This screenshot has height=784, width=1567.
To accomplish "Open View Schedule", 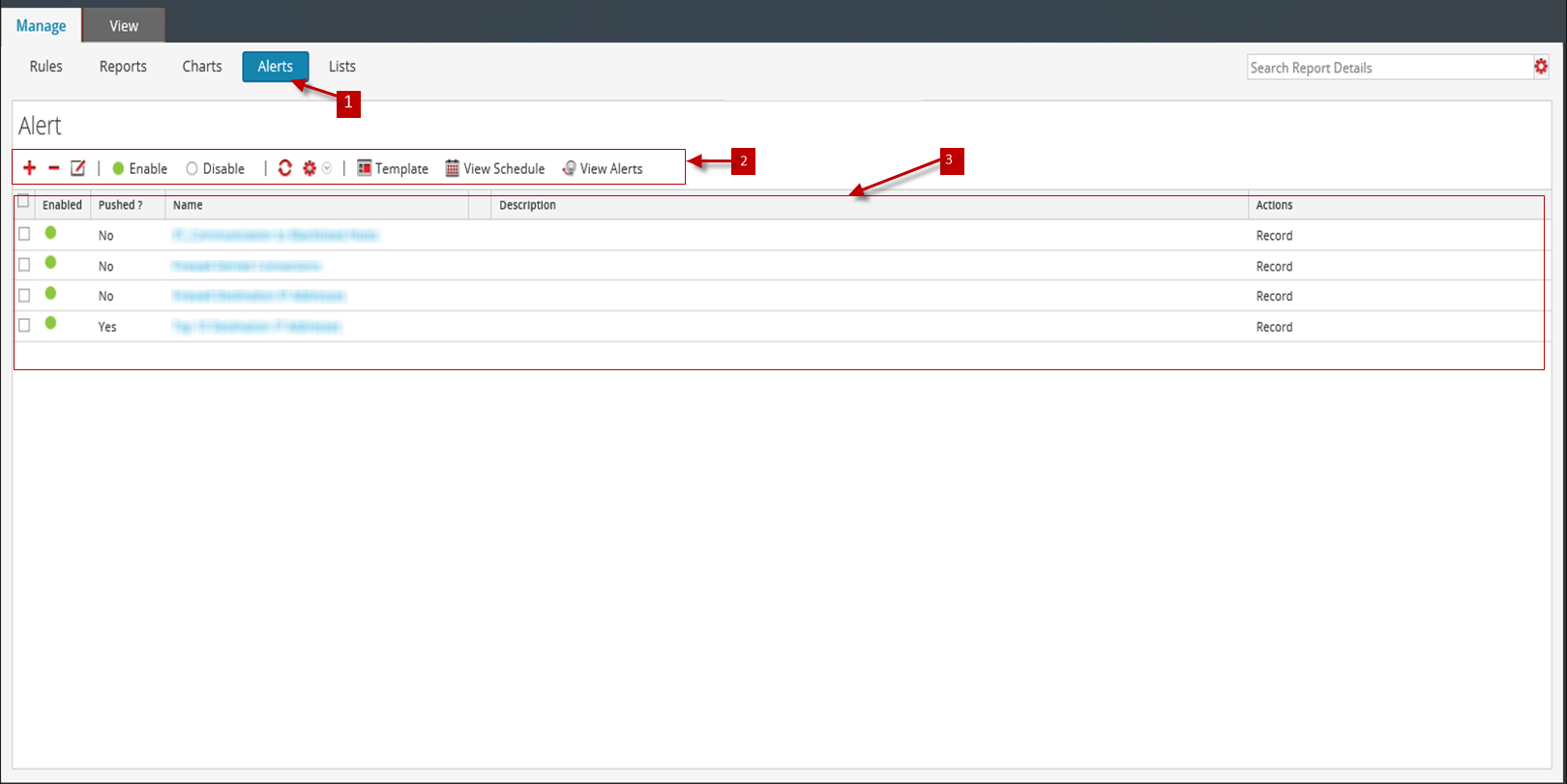I will [495, 168].
